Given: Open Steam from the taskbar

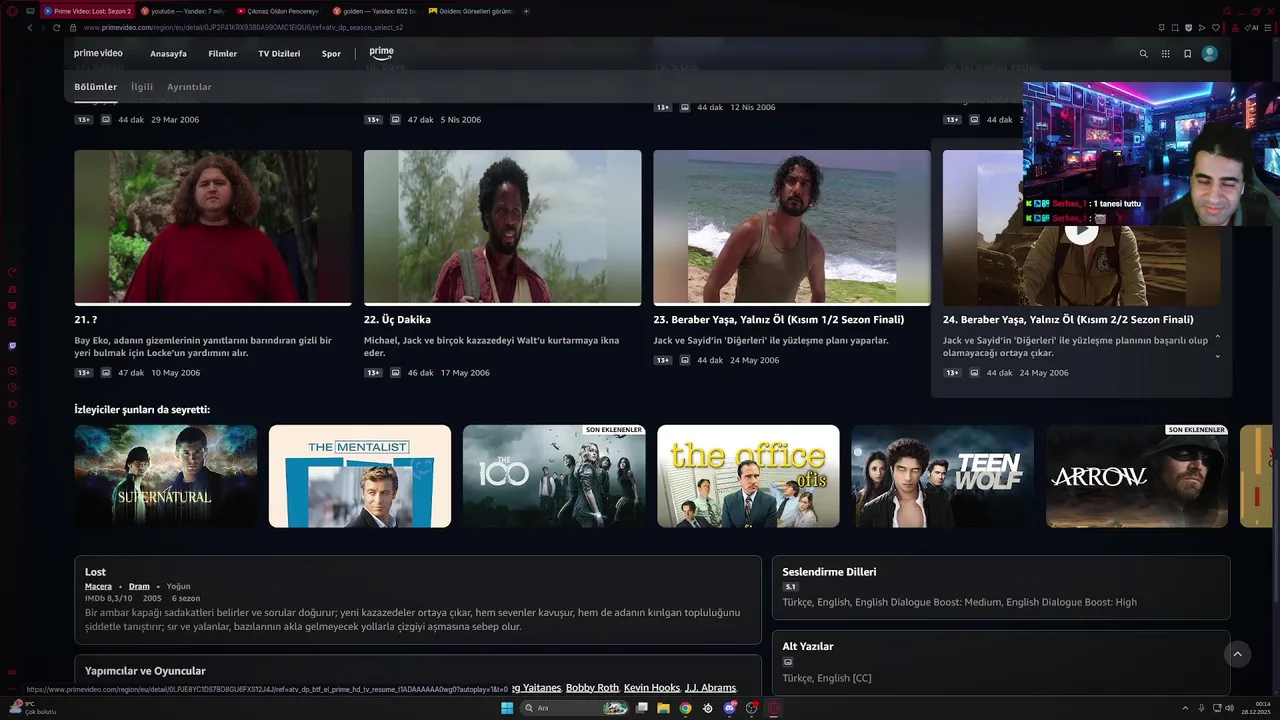Looking at the screenshot, I should (708, 708).
